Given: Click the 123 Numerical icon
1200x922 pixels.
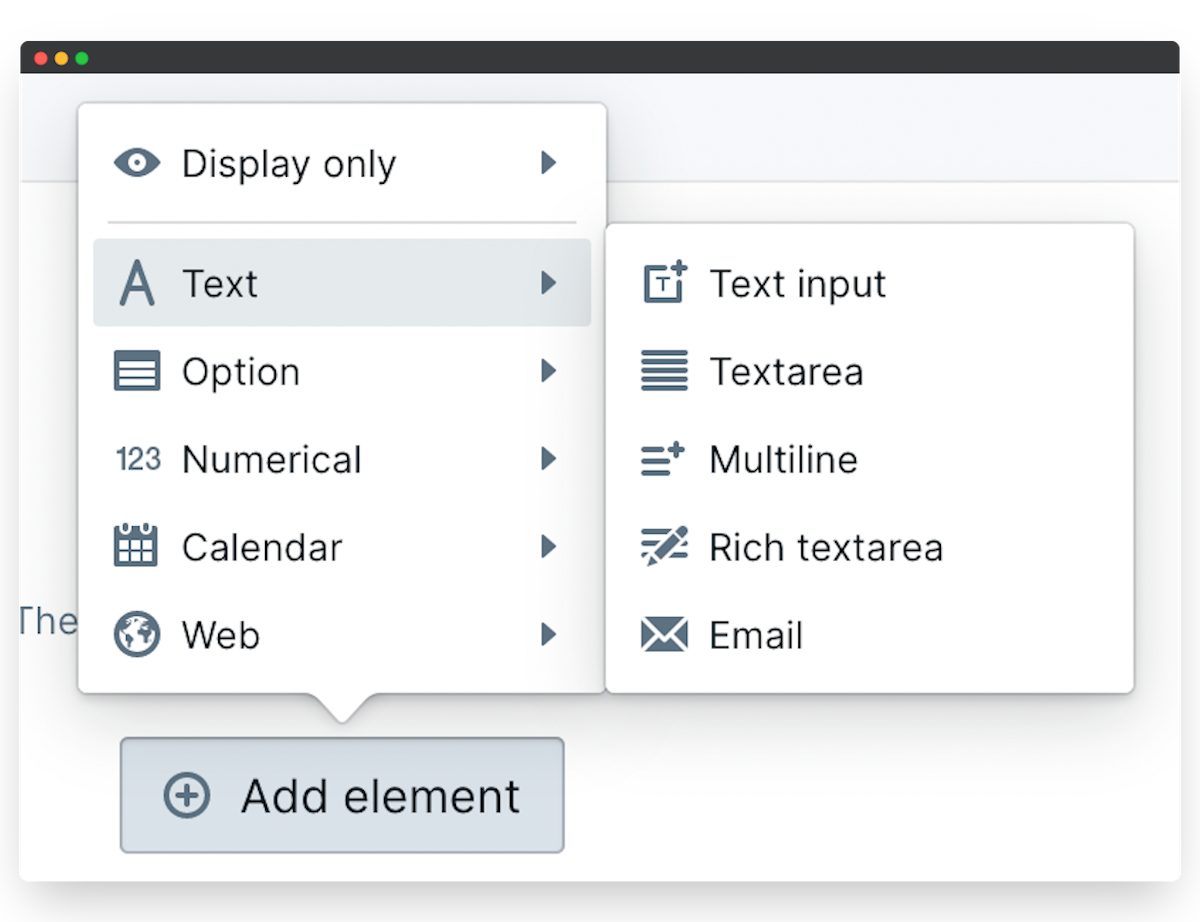Looking at the screenshot, I should click(138, 459).
